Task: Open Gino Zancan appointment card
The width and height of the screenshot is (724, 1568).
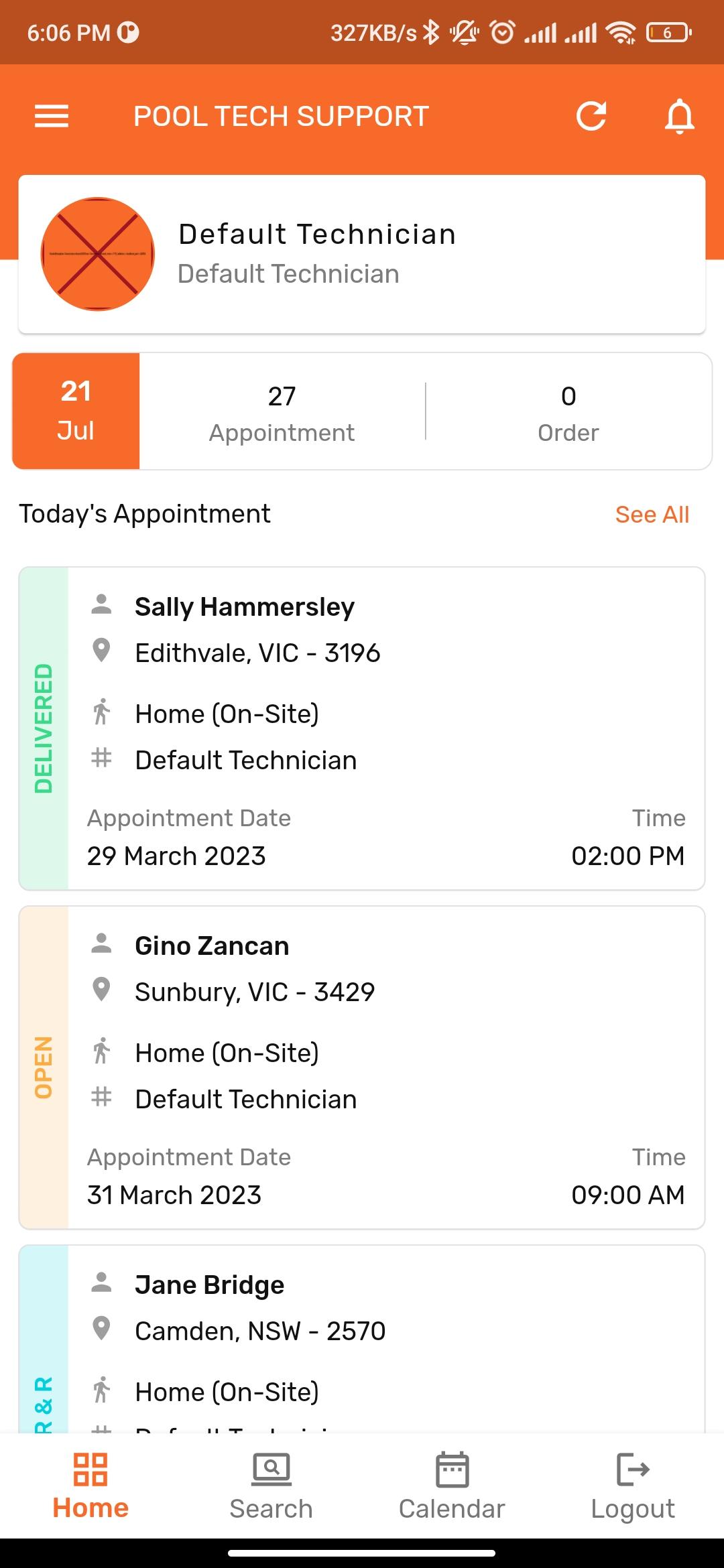Action: point(362,1067)
